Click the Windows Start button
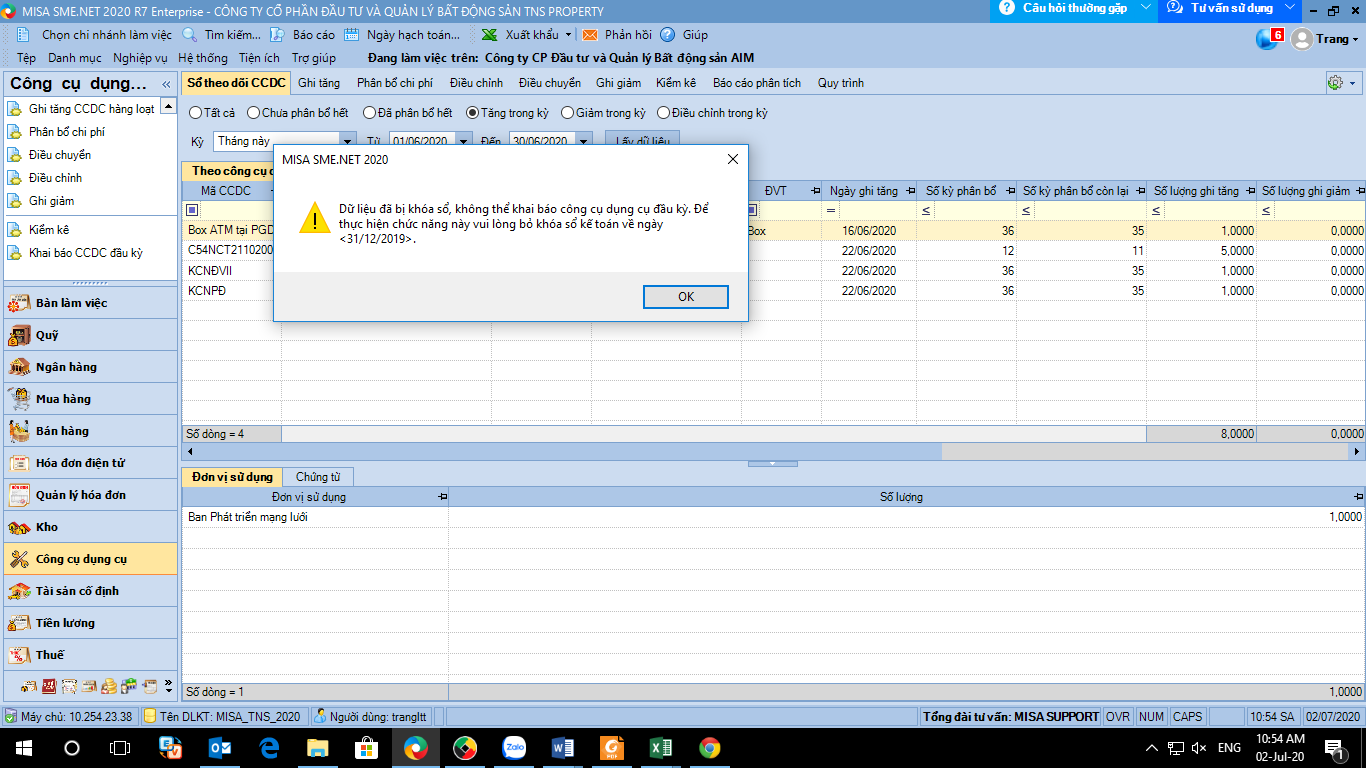This screenshot has width=1366, height=768. click(23, 748)
